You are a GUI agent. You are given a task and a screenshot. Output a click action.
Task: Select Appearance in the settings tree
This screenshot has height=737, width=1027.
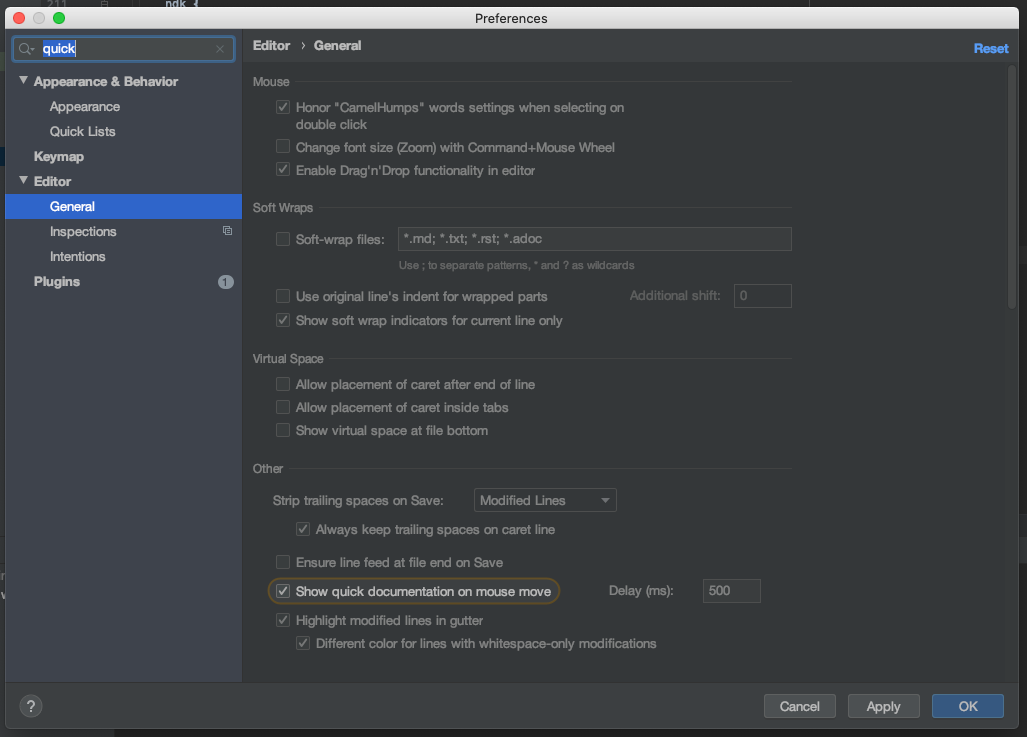click(x=84, y=106)
